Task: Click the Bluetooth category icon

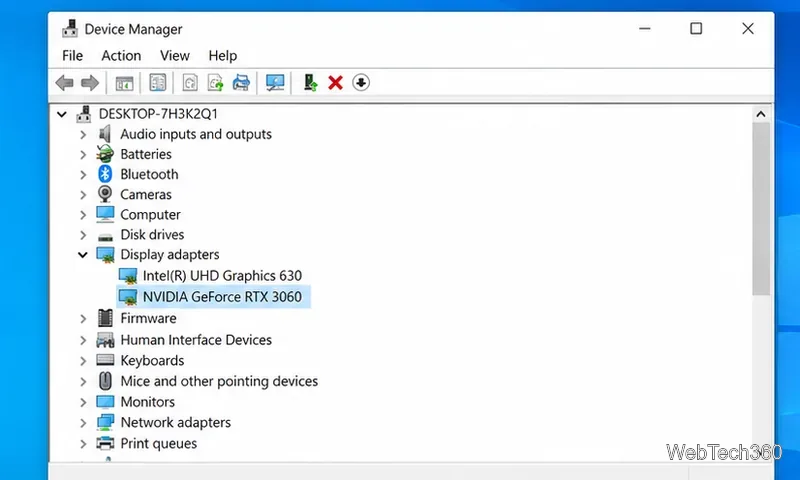Action: [x=105, y=174]
